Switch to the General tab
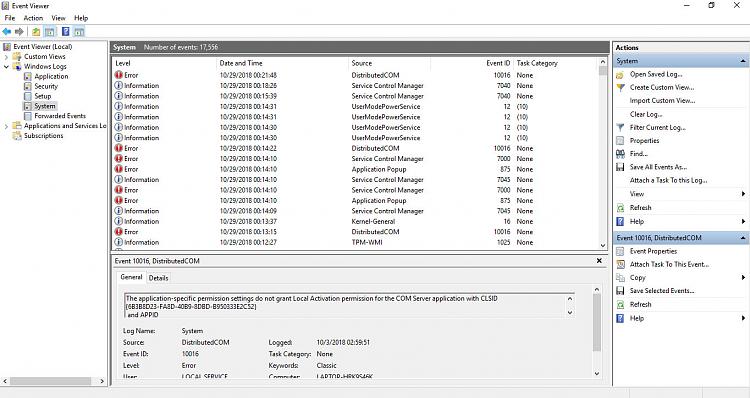 (132, 277)
